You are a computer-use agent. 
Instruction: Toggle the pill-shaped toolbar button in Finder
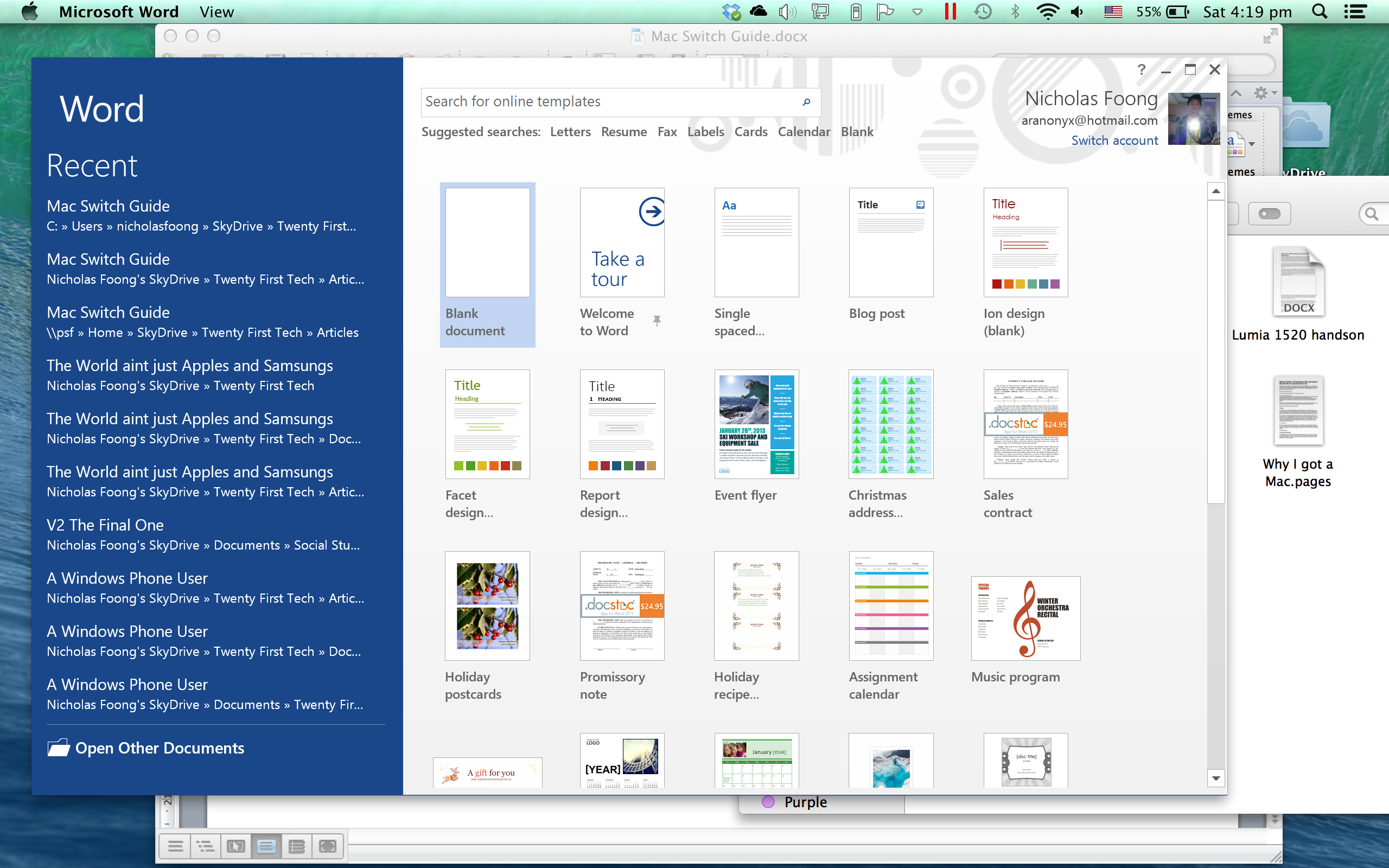[1269, 214]
